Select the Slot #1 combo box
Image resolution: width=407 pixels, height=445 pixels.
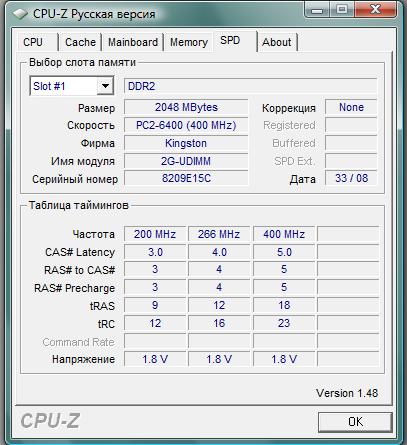(72, 86)
